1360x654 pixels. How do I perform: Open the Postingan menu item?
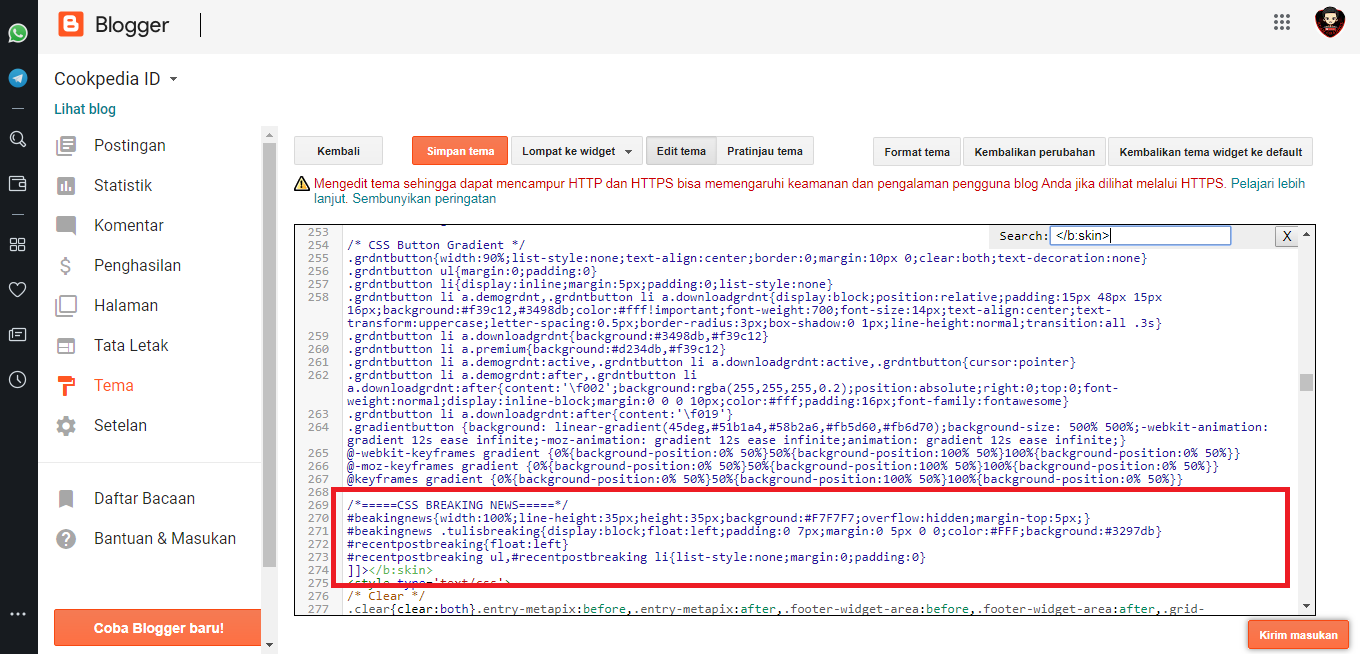[130, 146]
